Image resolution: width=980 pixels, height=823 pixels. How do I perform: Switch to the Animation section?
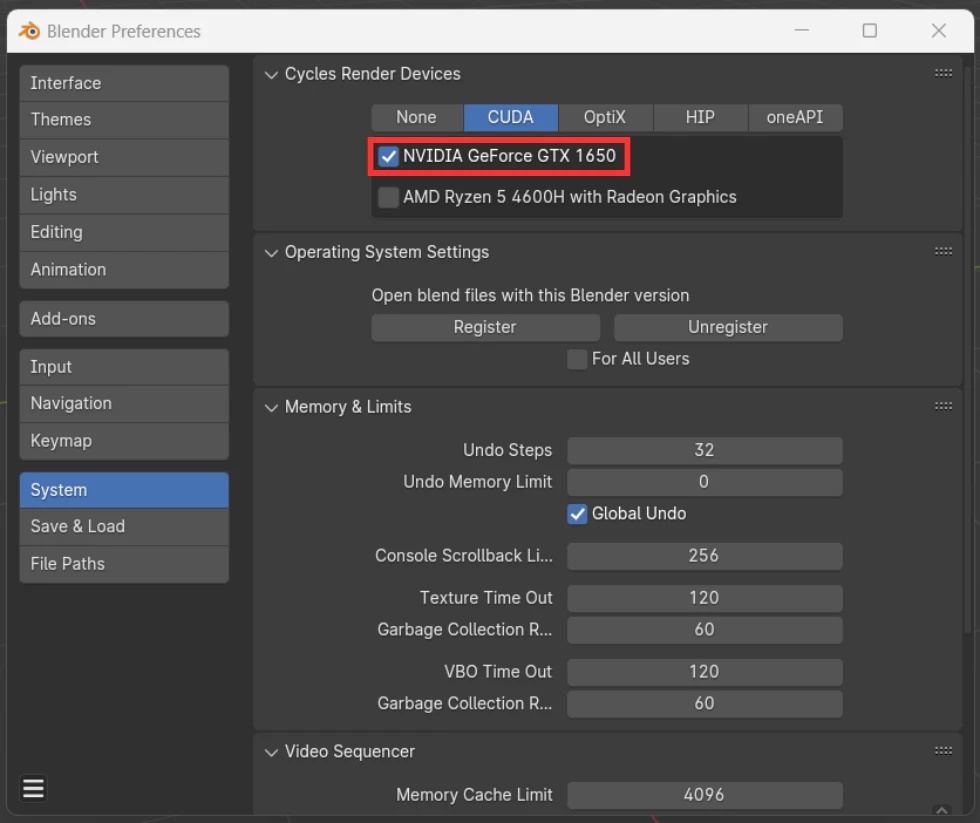pyautogui.click(x=124, y=269)
